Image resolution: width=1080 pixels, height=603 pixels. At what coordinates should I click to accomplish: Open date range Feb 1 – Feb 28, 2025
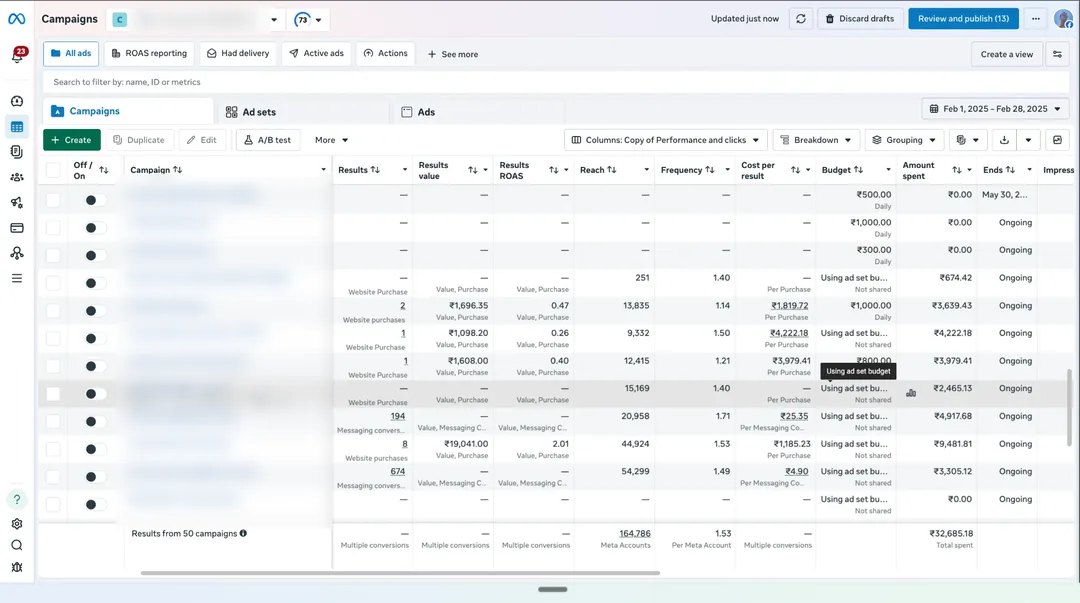pyautogui.click(x=995, y=109)
